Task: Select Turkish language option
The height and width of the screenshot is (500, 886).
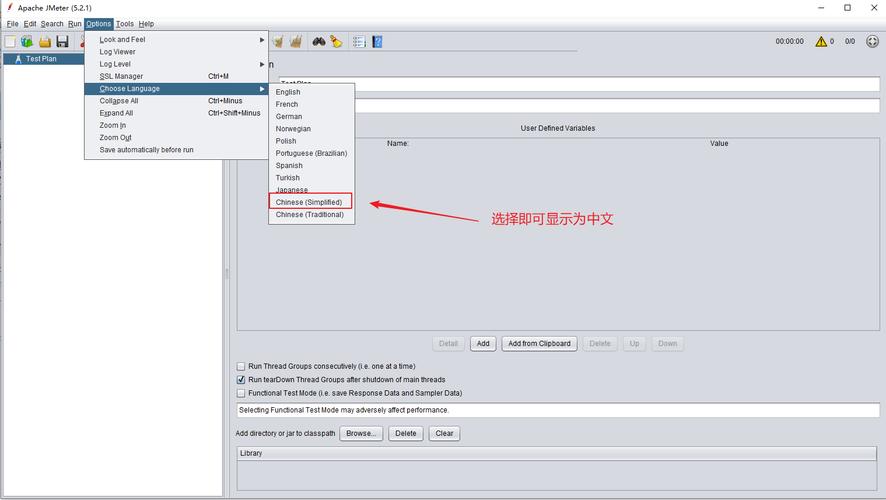Action: (311, 178)
